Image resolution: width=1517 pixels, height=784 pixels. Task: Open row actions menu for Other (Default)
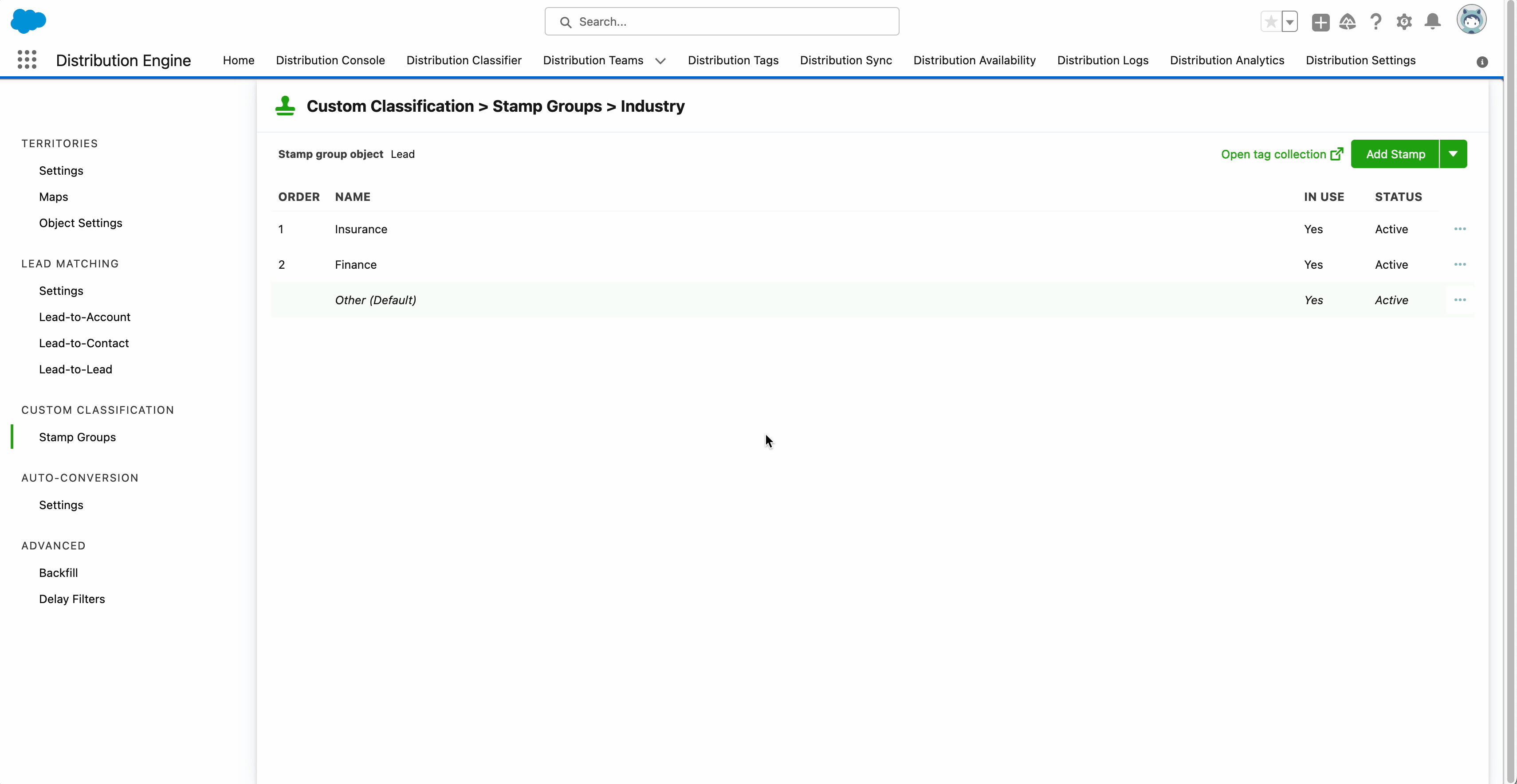(1460, 300)
